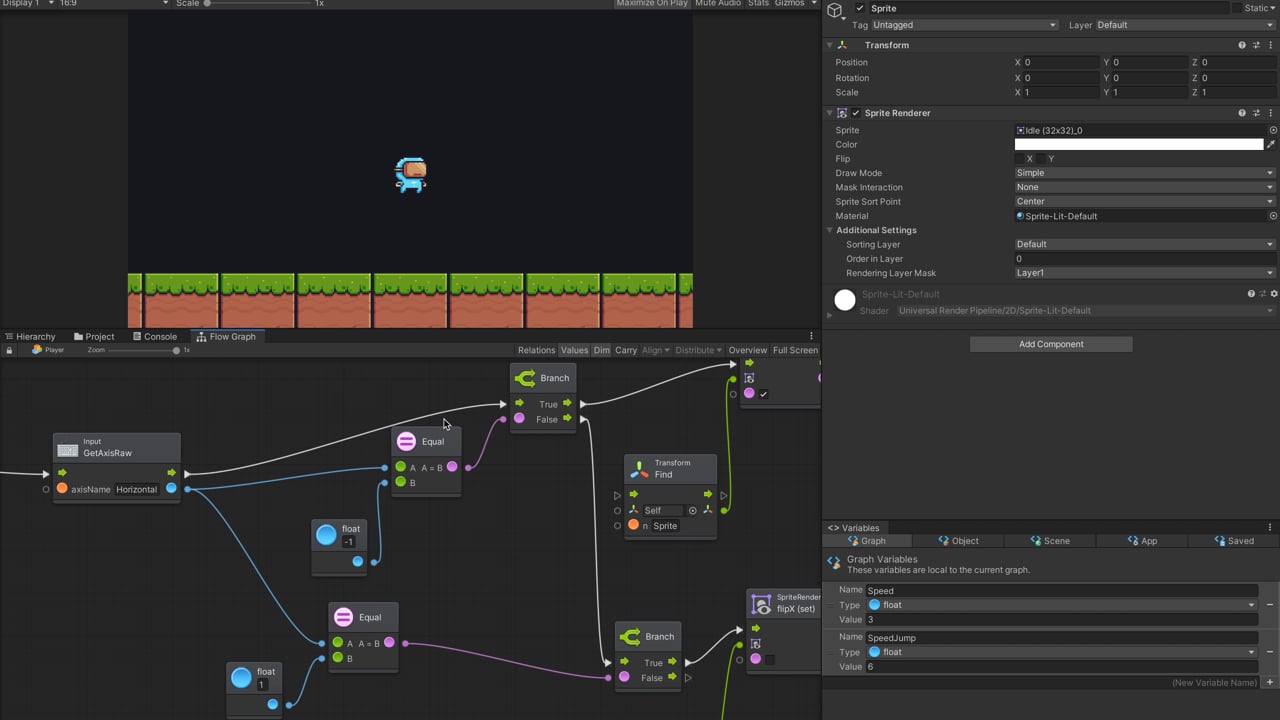Remove the SpeedJump variable with minus button
Viewport: 1280px width, 720px height.
coord(1270,652)
